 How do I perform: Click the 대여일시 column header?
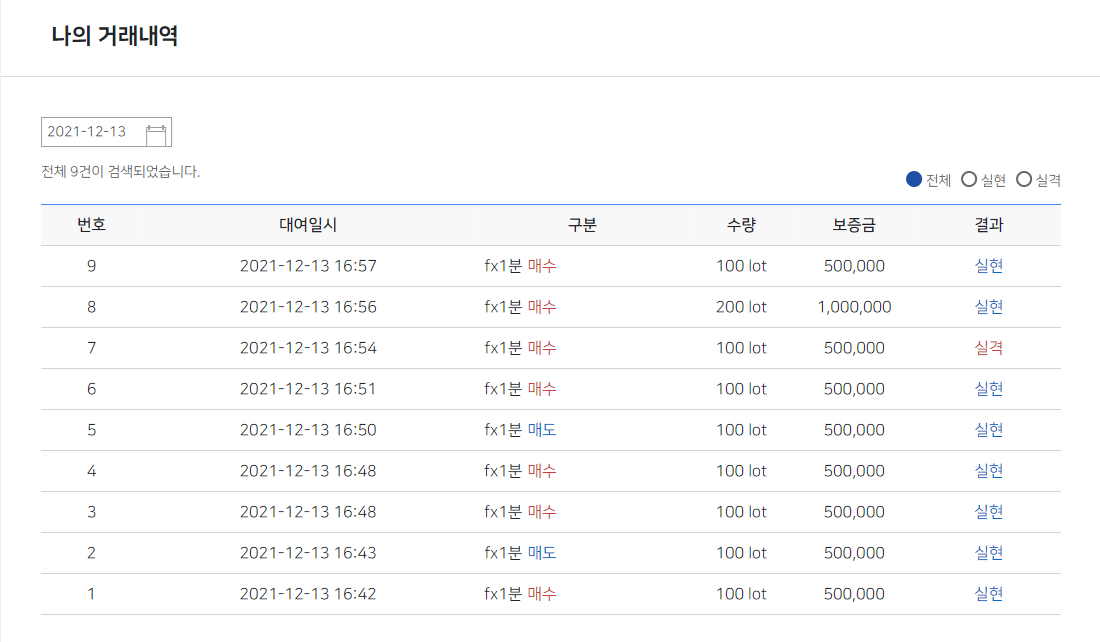308,225
